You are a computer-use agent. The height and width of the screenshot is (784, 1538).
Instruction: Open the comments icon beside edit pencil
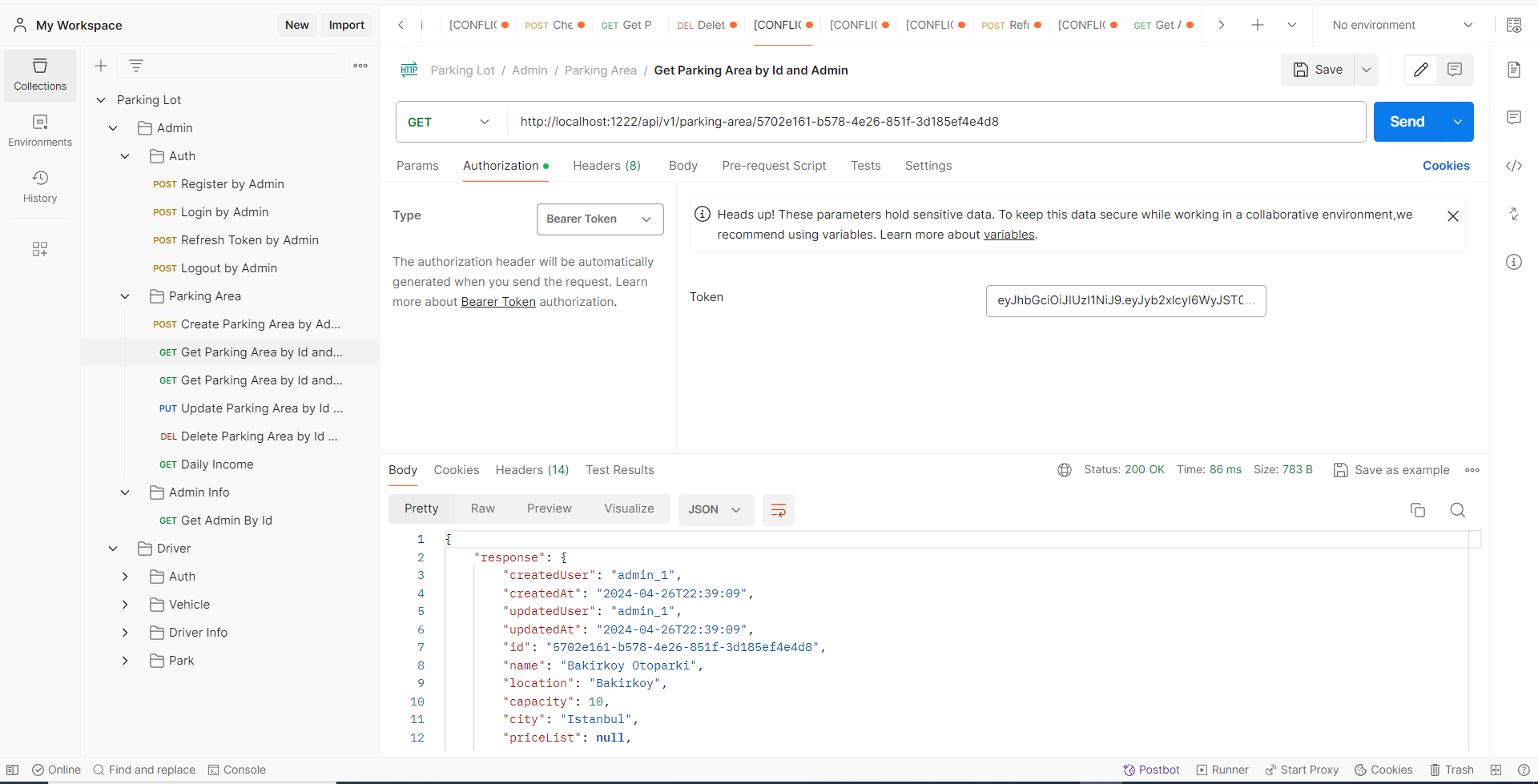coord(1455,70)
